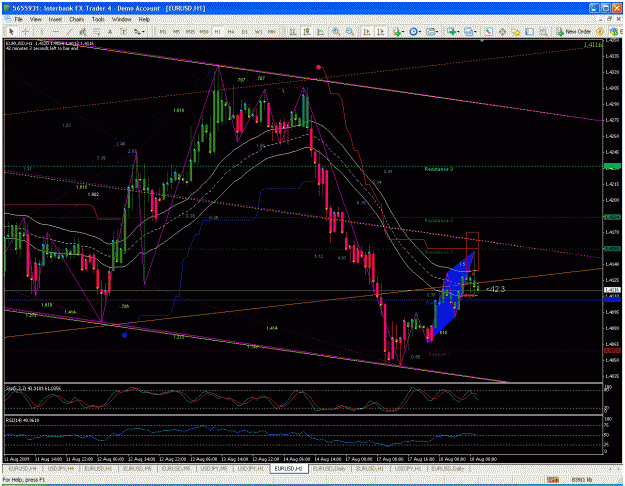Expand the arrows objects dropdown
625x486 pixels.
140,31
